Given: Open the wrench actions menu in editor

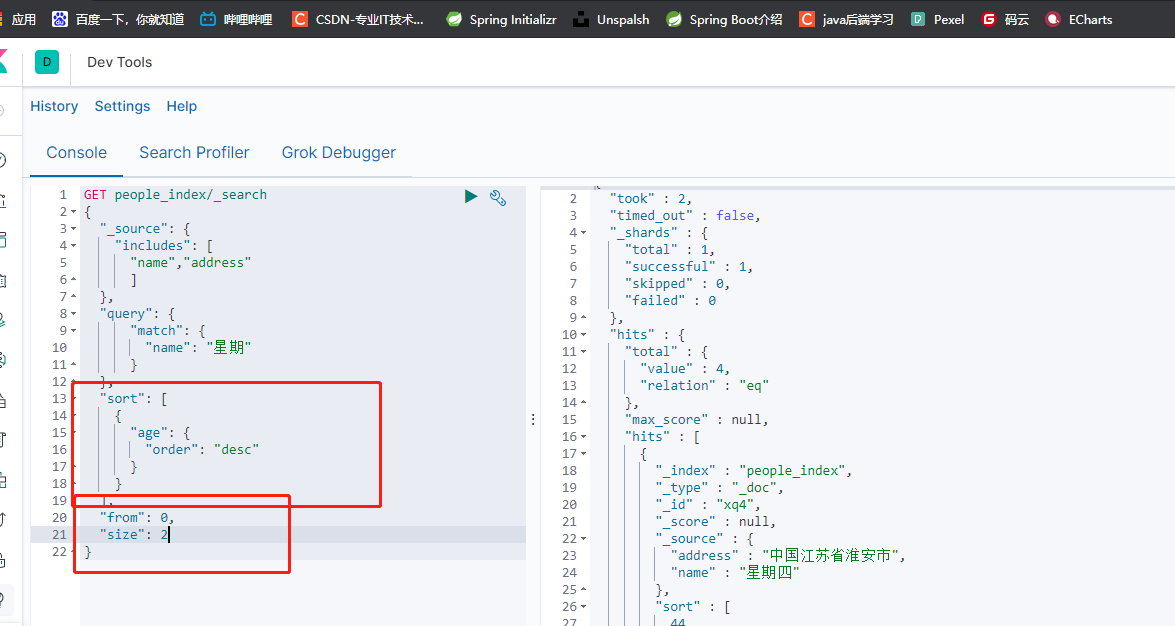Looking at the screenshot, I should [498, 198].
